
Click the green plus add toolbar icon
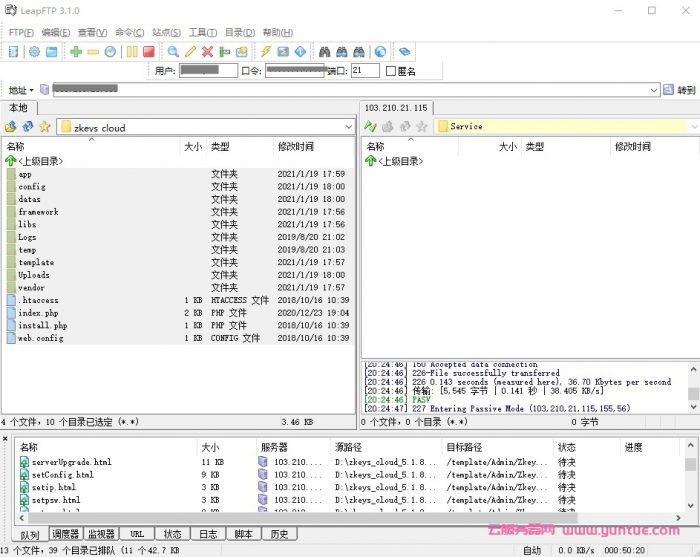[76, 51]
